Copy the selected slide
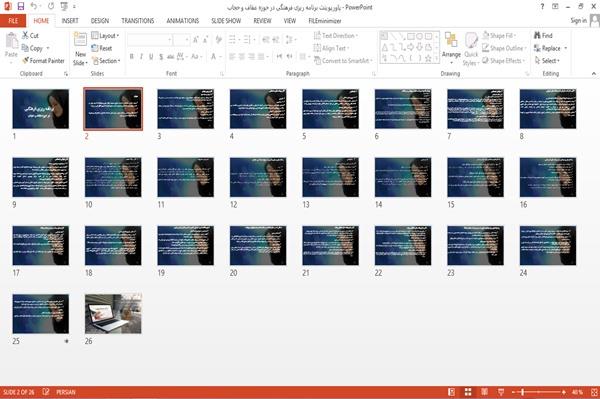Screen dimensions: 600x399 (x=32, y=48)
